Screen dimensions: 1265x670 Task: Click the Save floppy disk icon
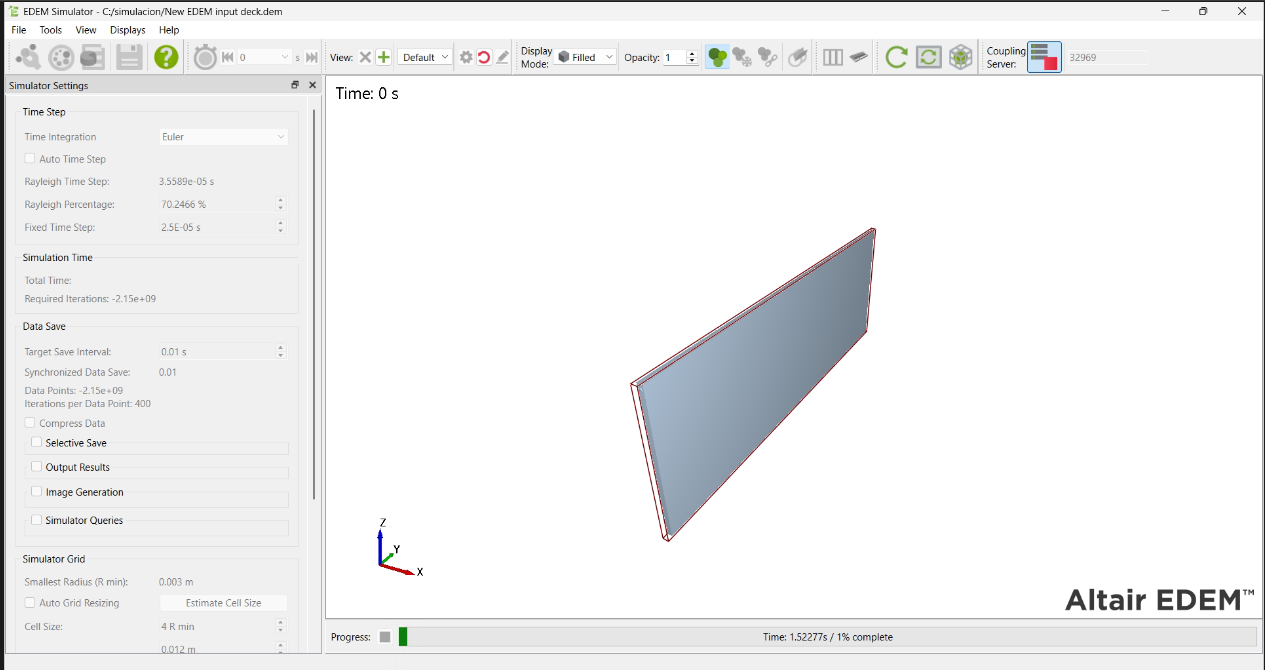coord(128,57)
